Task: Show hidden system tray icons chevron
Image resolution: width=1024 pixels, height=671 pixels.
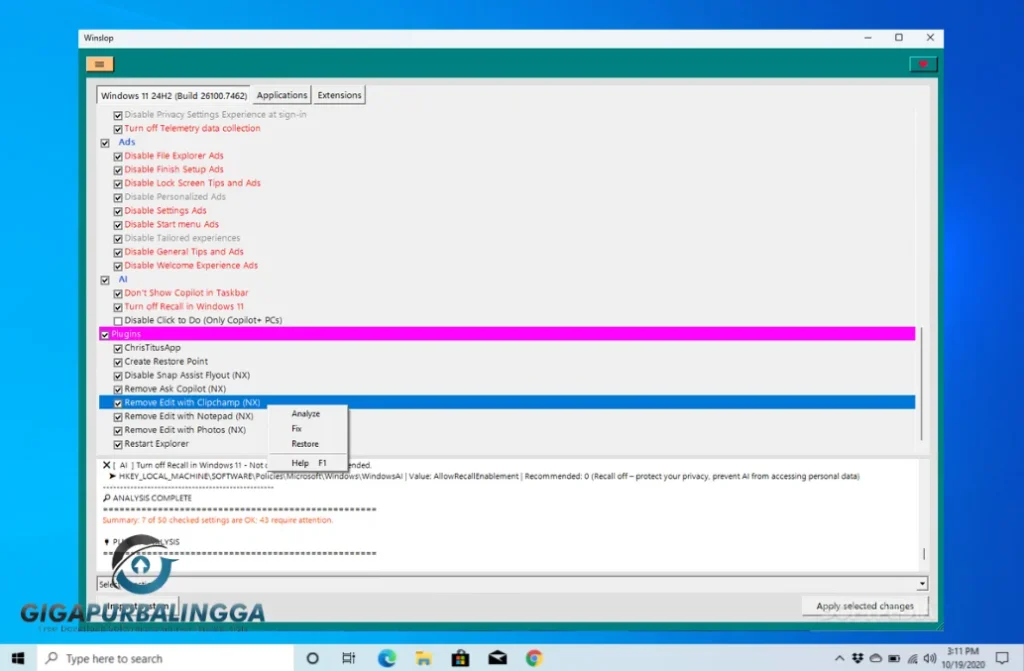Action: click(840, 658)
